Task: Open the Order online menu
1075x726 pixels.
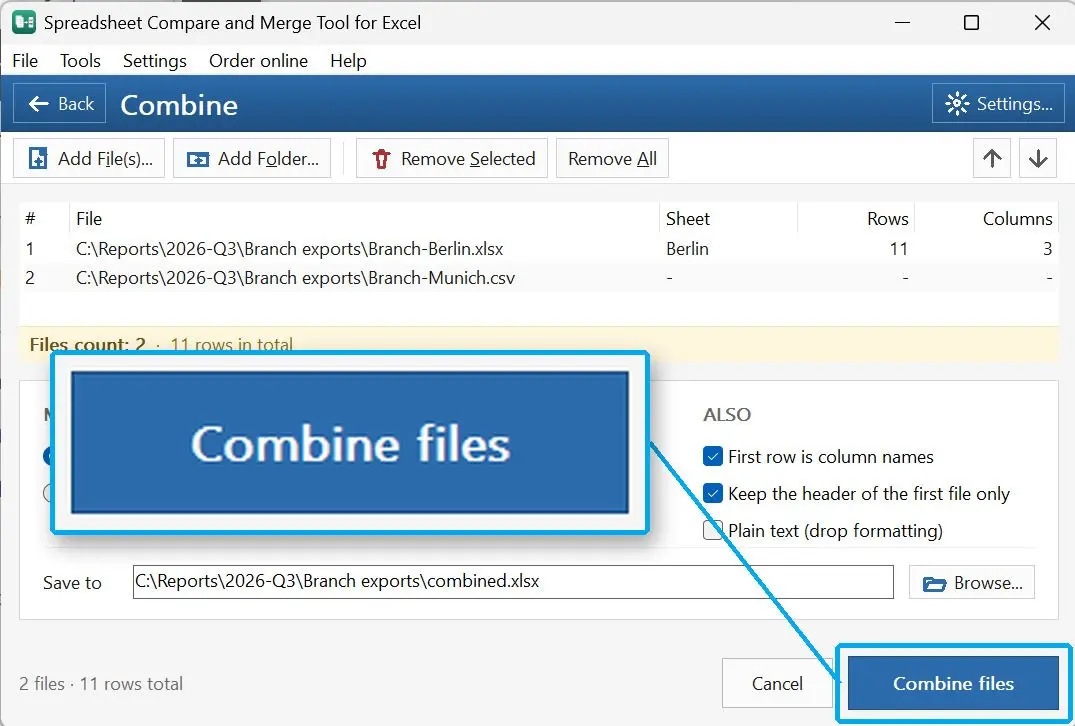Action: (258, 60)
